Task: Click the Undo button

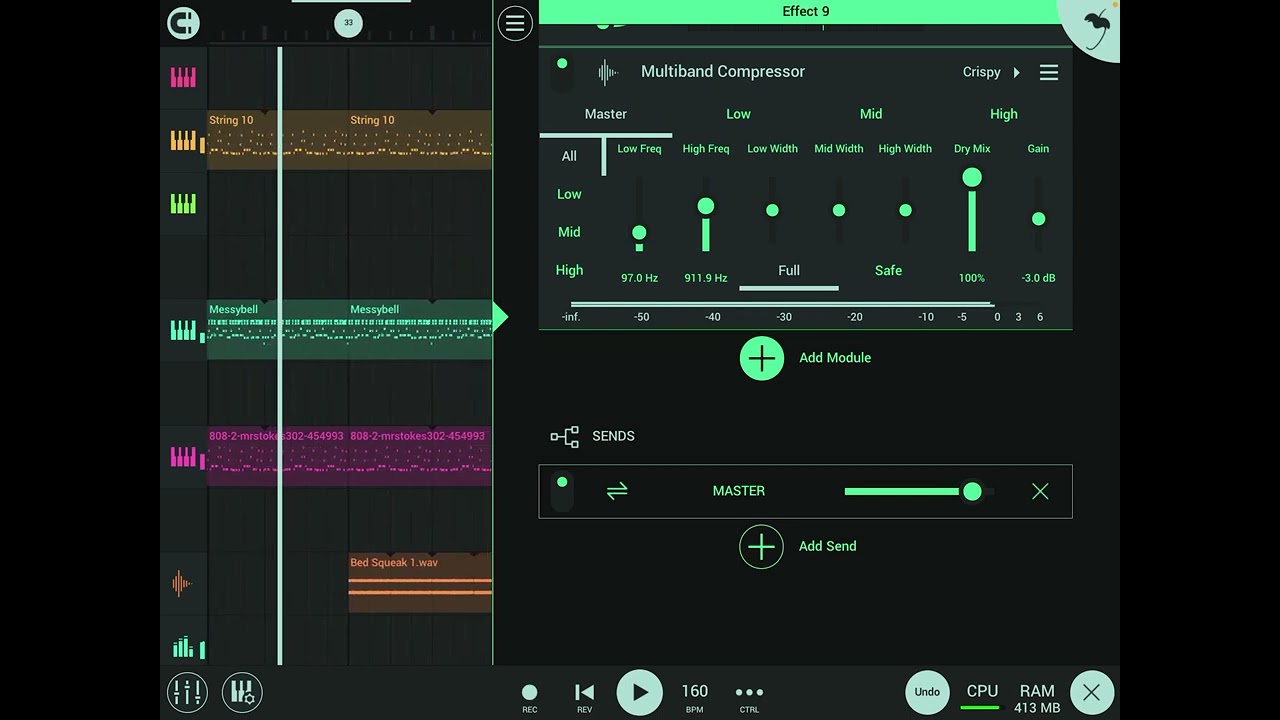Action: pos(927,692)
